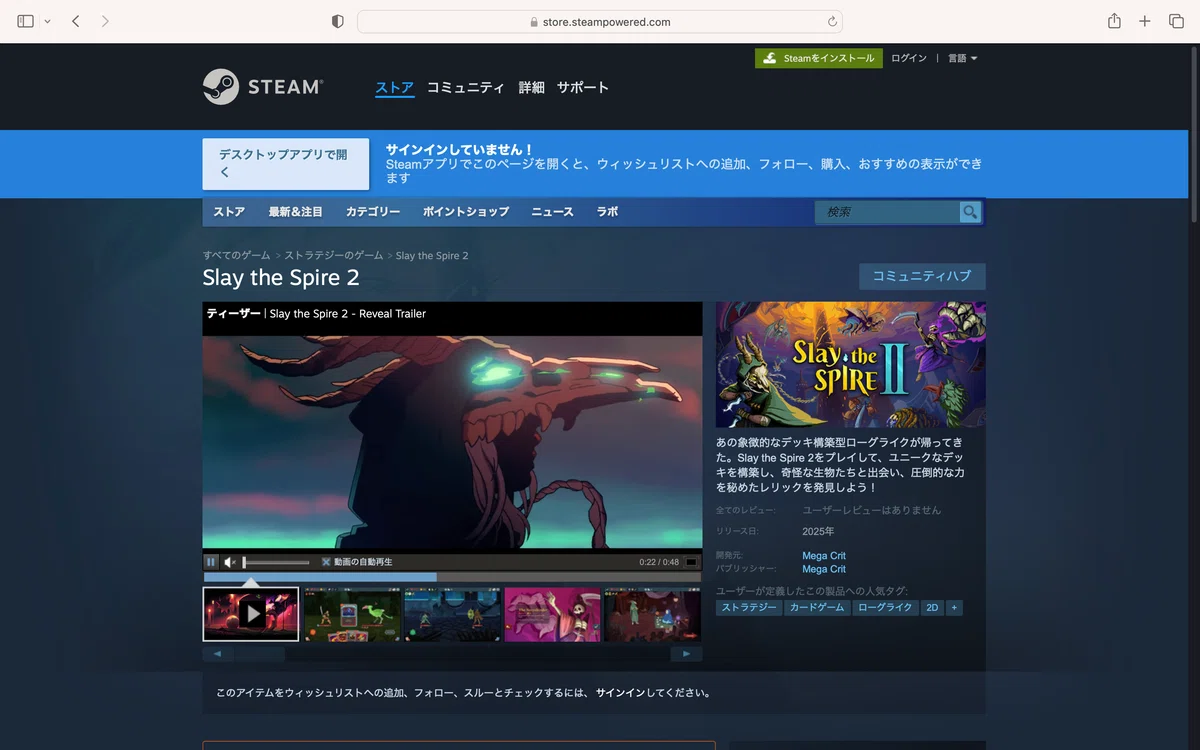Viewport: 1200px width, 750px height.
Task: Show the tab overview
Action: (x=1176, y=21)
